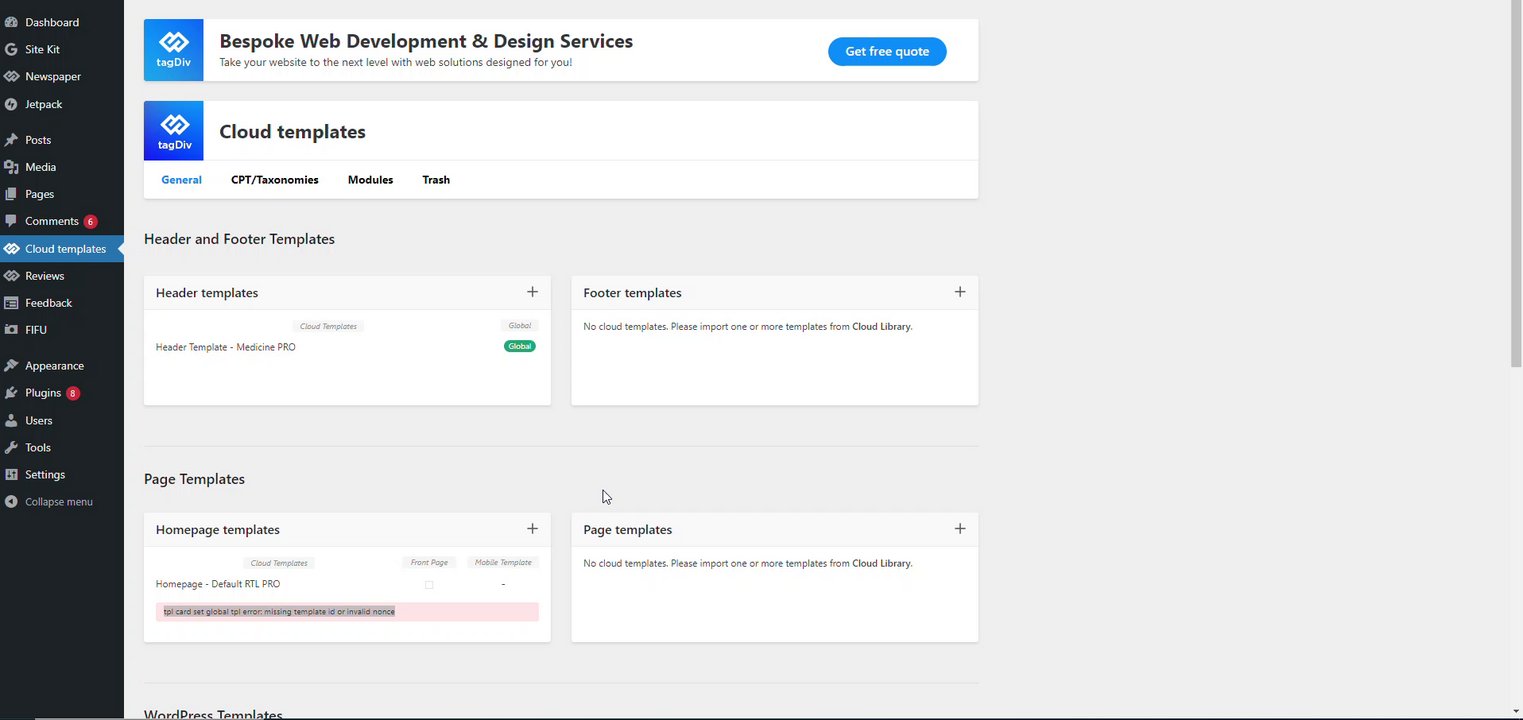Click the Get free quote button
Screen dimensions: 1523x720
tap(887, 52)
